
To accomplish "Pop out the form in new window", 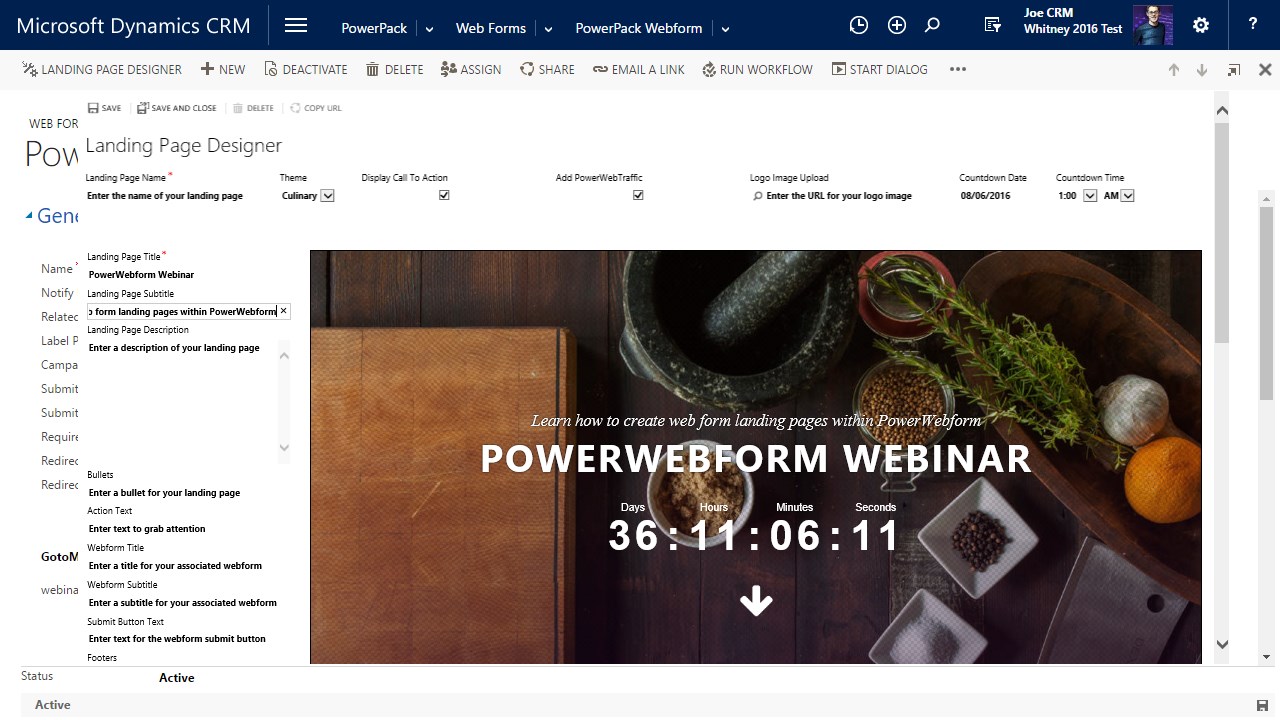I will [x=1234, y=70].
